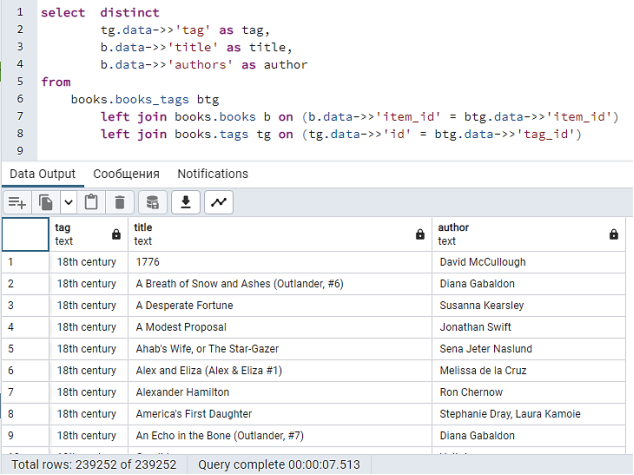Screen dimensions: 634x475
Task: Click cell 'America's First Daughter'
Action: point(280,414)
